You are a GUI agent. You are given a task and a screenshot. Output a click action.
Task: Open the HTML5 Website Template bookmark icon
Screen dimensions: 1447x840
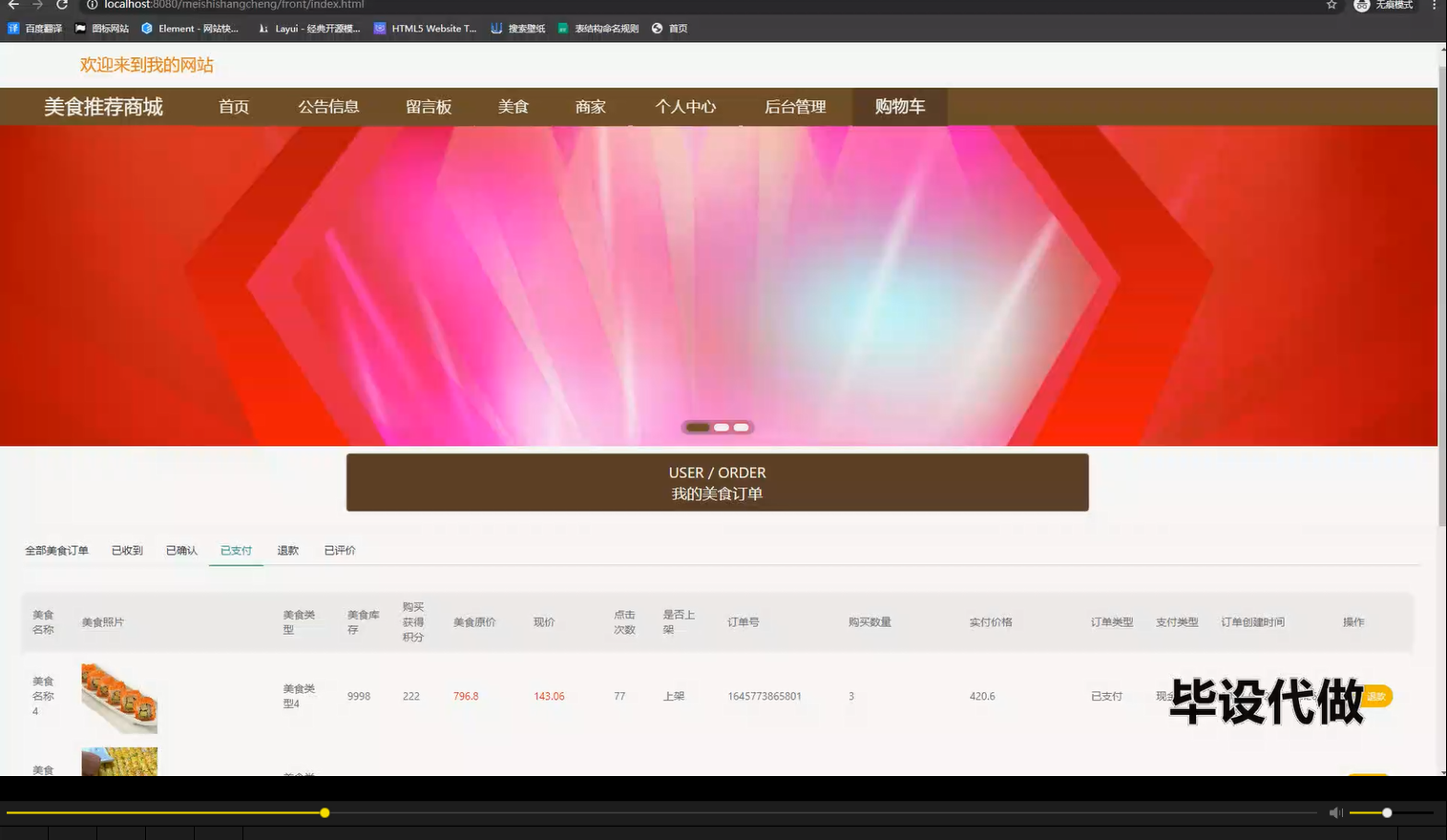point(380,28)
